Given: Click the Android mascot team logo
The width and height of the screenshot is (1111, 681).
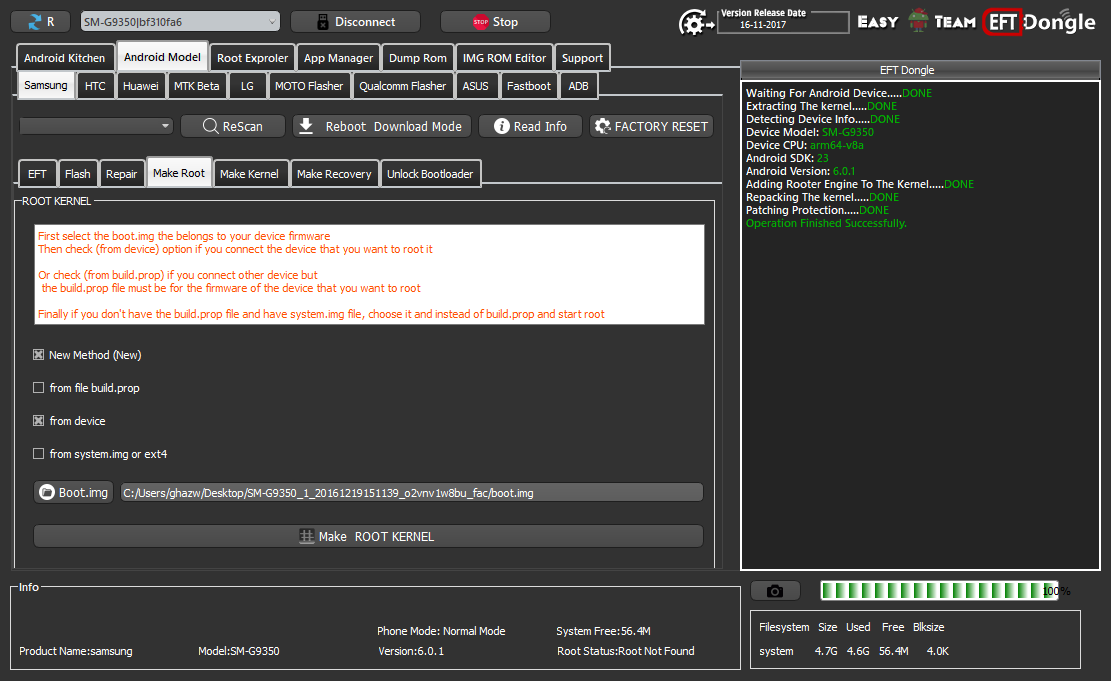Looking at the screenshot, I should click(918, 21).
